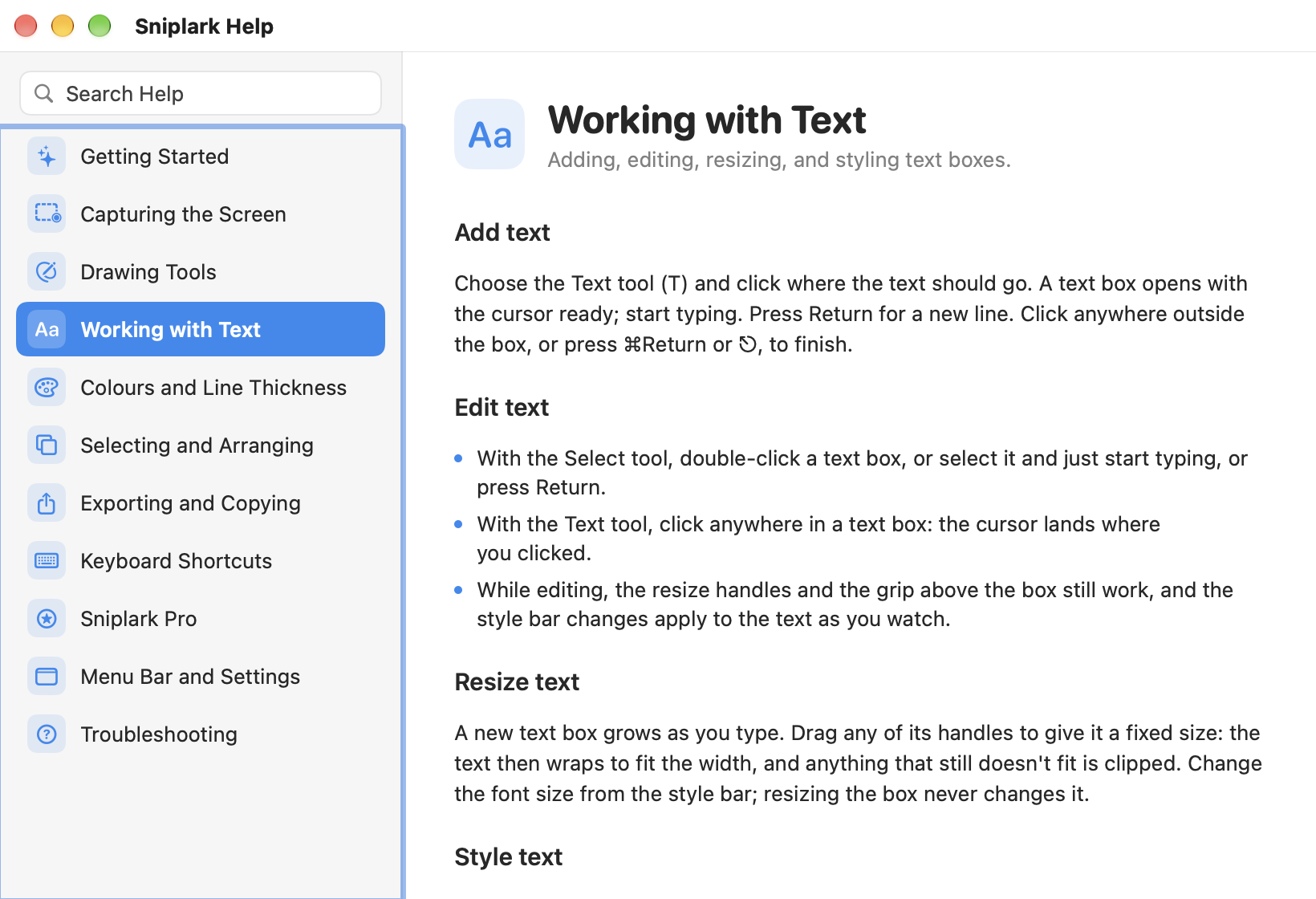Select the Drawing Tools help topic
Screen dimensions: 1316x899
201,272
